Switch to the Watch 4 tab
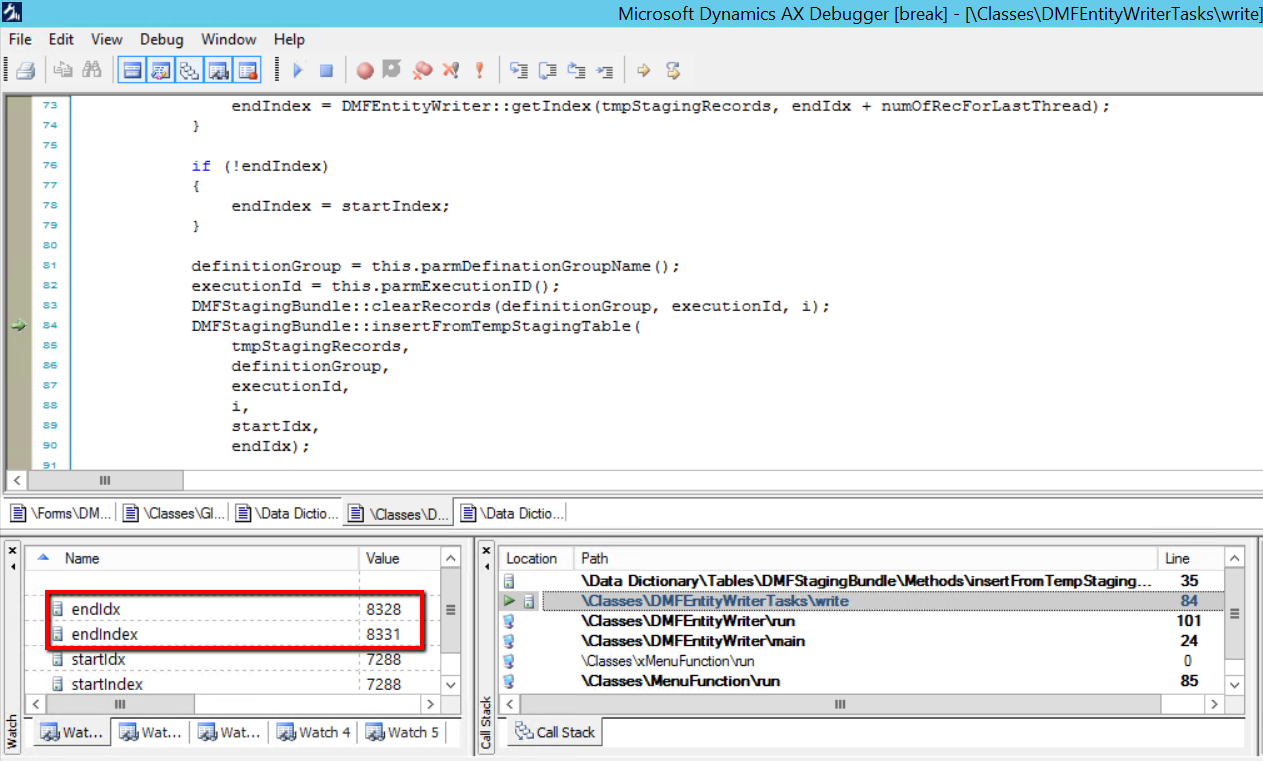This screenshot has width=1263, height=761. click(315, 732)
